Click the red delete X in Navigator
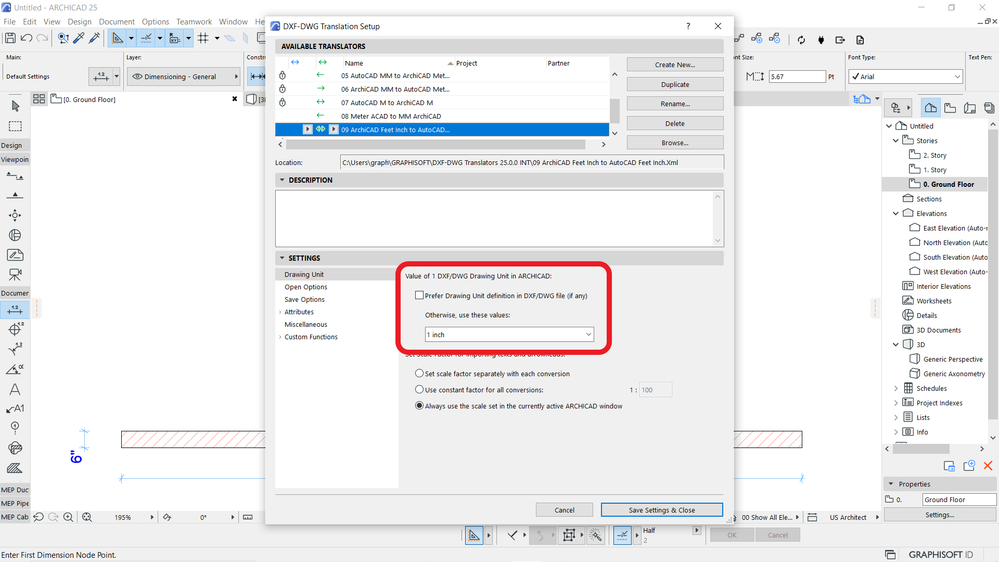999x562 pixels. [988, 466]
